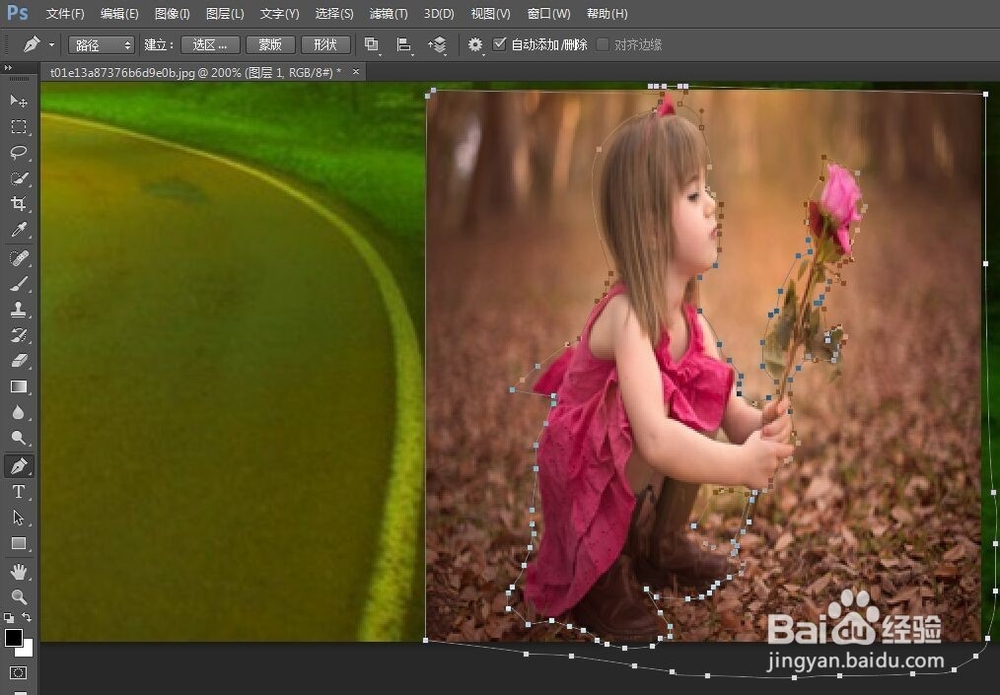Open the 图层(L) menu

point(224,13)
